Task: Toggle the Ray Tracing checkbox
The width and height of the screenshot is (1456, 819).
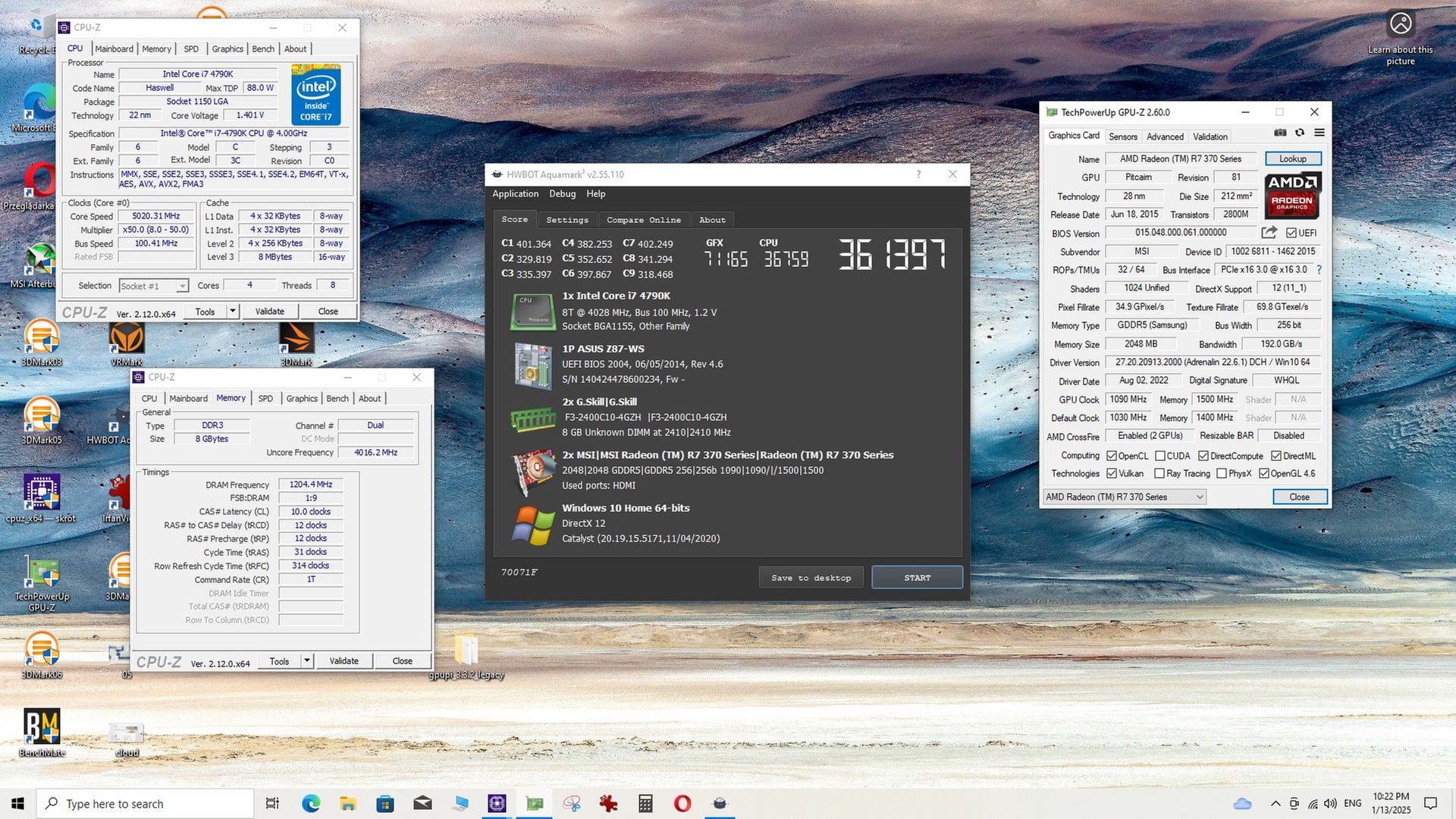Action: (1159, 473)
